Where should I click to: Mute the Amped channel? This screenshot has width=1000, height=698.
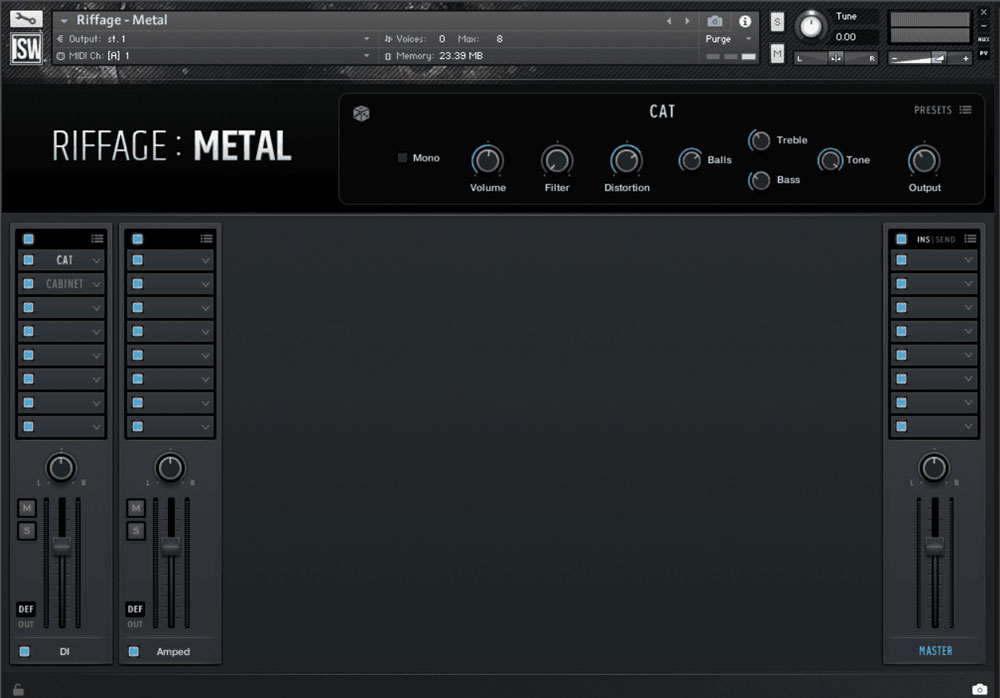(x=135, y=508)
